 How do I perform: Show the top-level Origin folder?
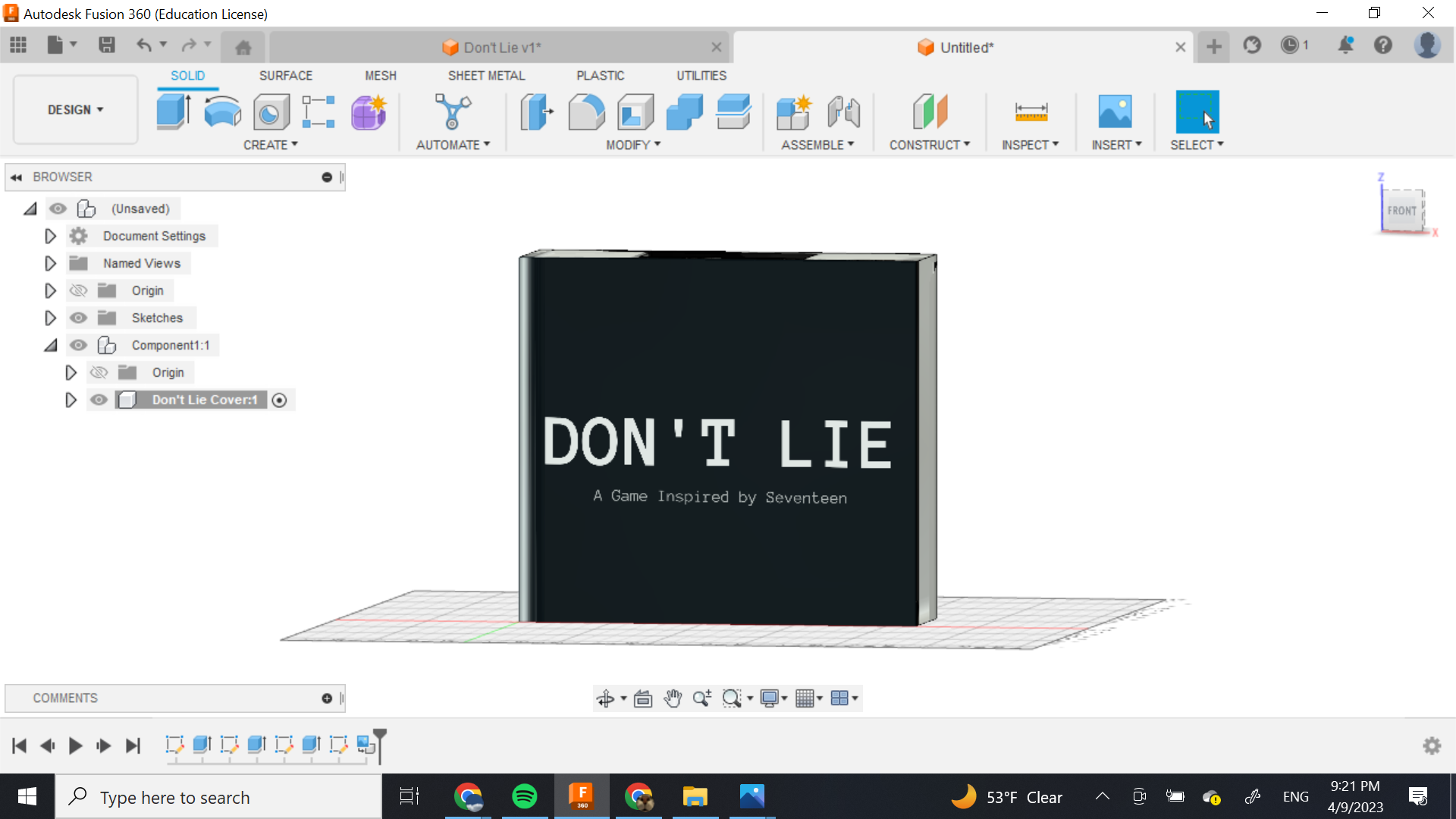(78, 290)
